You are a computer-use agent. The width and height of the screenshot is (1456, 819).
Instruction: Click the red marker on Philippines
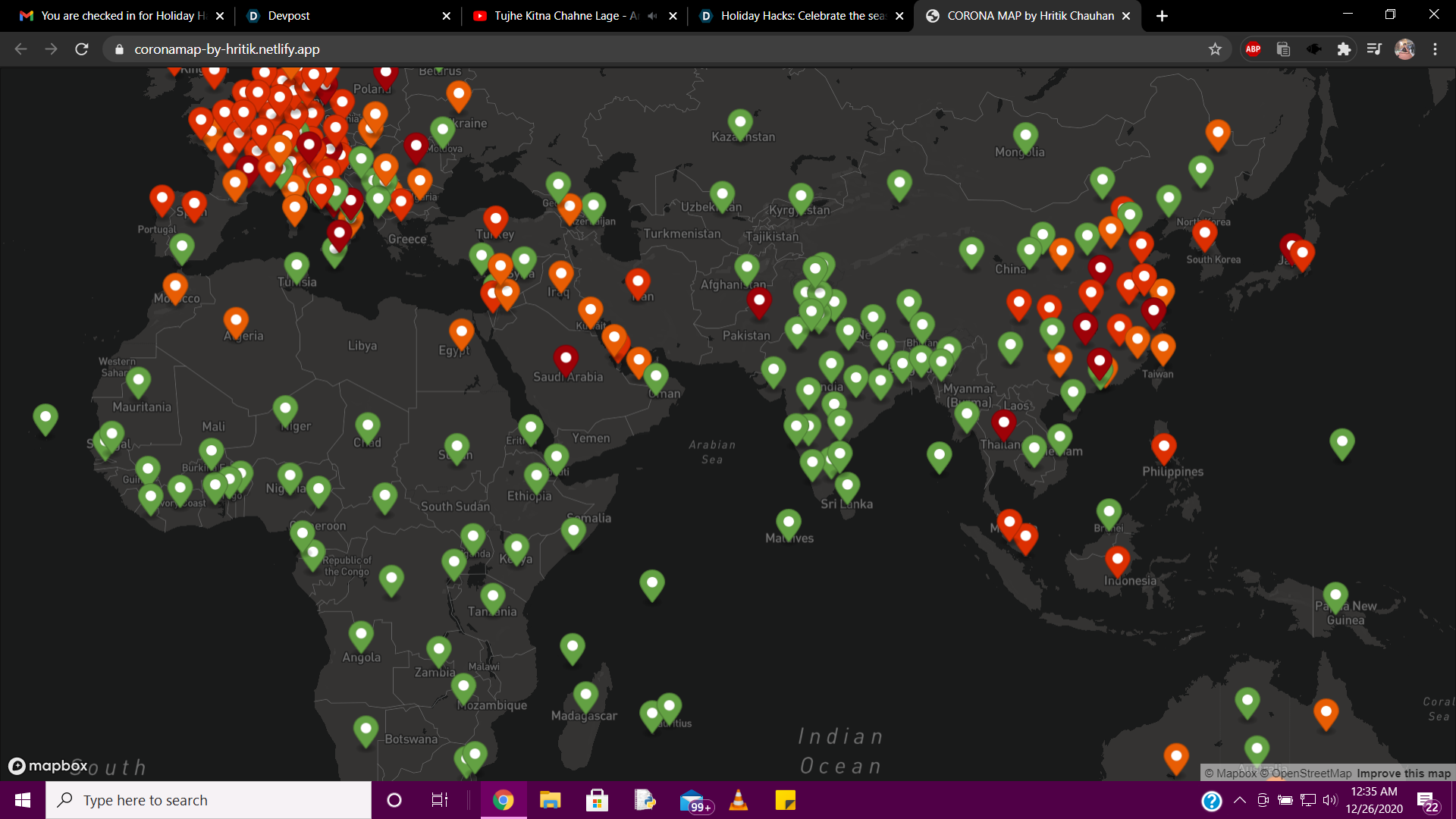point(1163,448)
